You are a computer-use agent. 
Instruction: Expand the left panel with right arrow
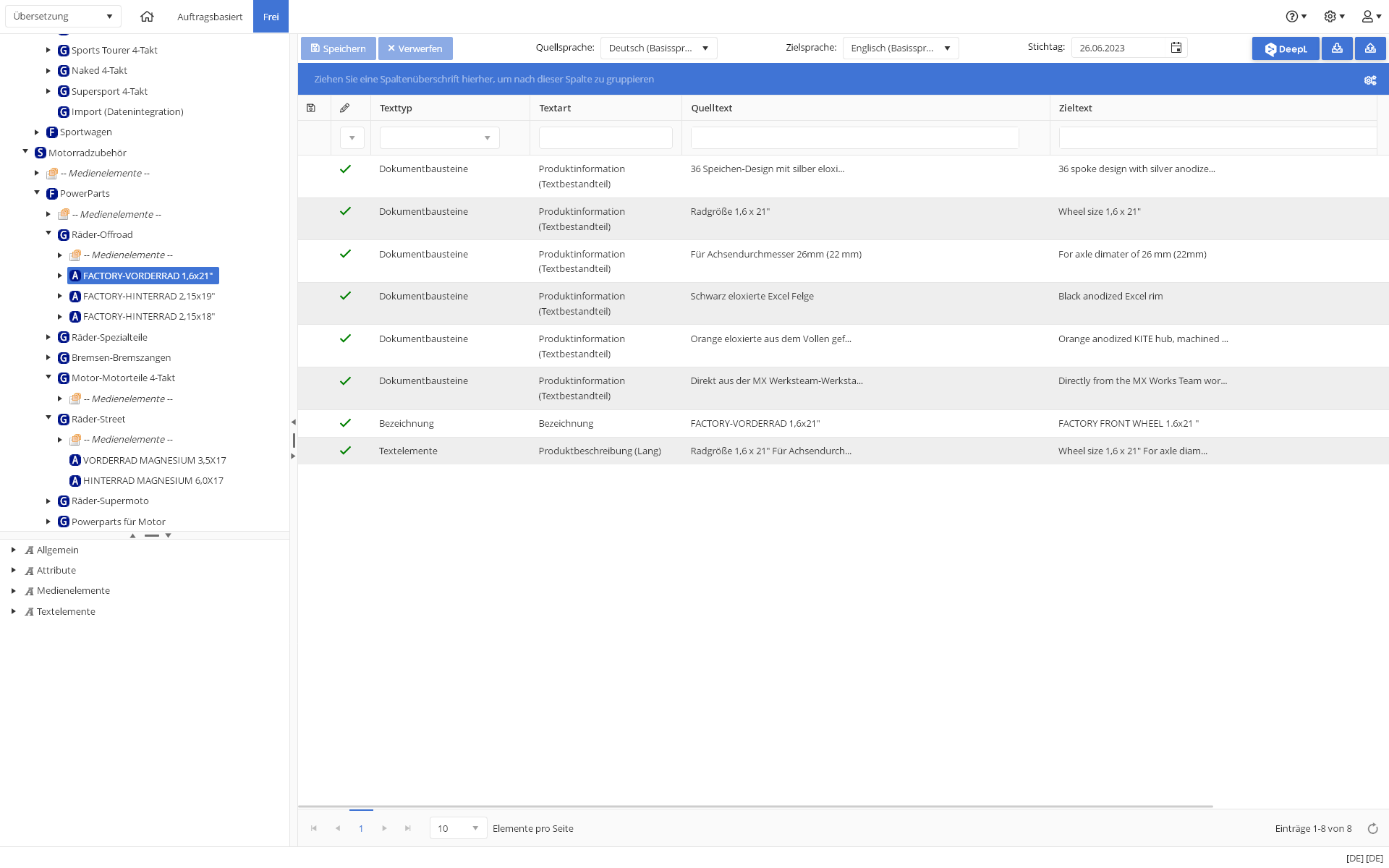[x=293, y=456]
